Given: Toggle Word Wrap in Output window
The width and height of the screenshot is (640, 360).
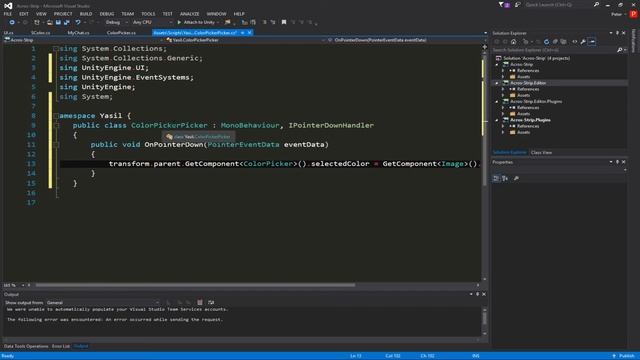Looking at the screenshot, I should point(211,302).
